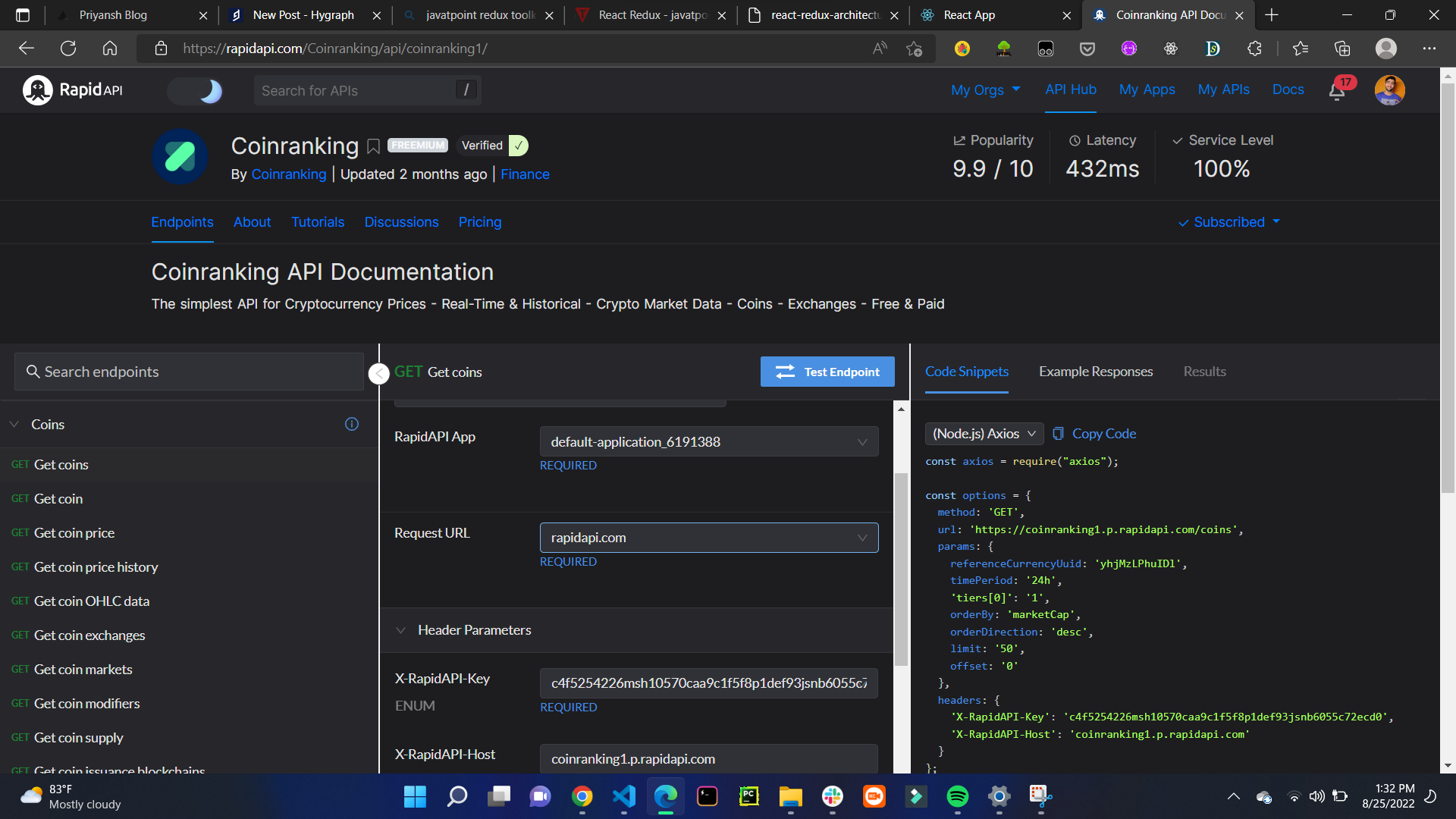Image resolution: width=1456 pixels, height=819 pixels.
Task: Open Visual Studio Code from taskbar
Action: (x=624, y=796)
